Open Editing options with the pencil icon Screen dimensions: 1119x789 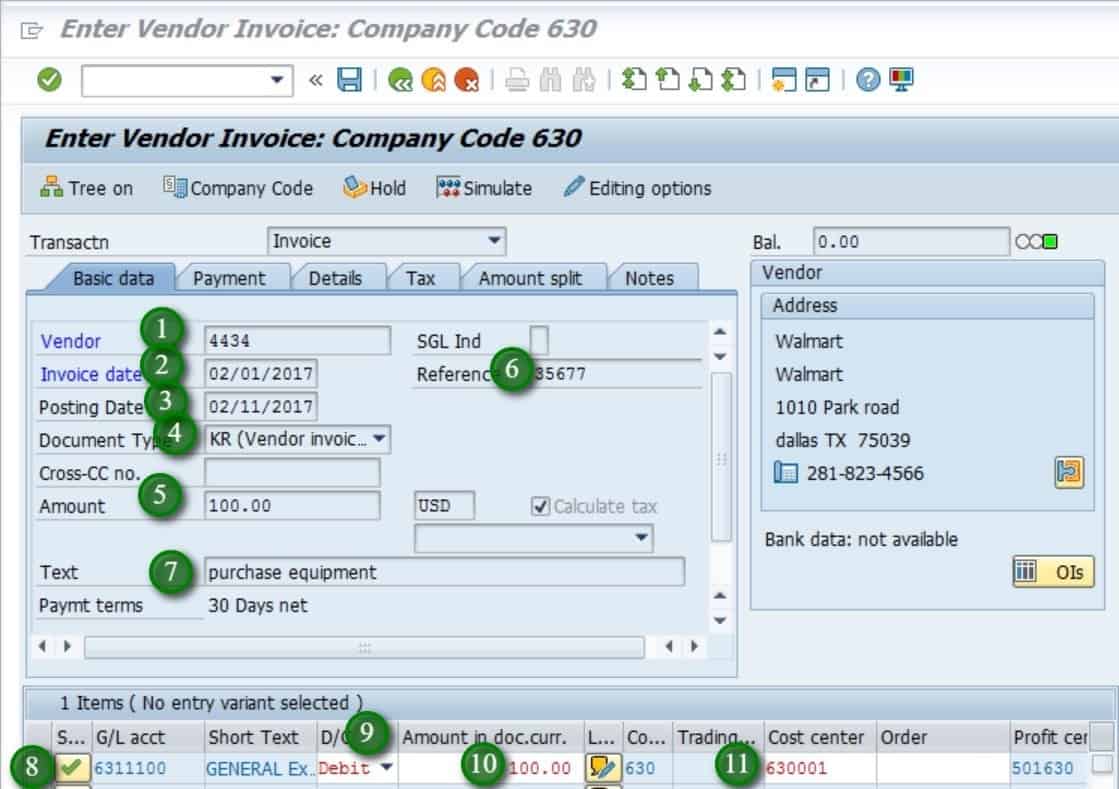pyautogui.click(x=637, y=188)
